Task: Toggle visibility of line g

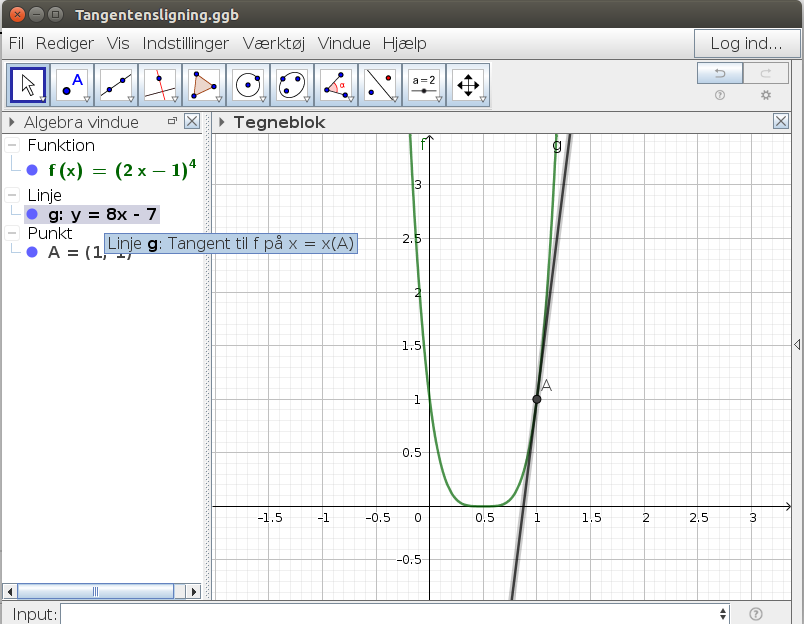Action: pyautogui.click(x=32, y=214)
